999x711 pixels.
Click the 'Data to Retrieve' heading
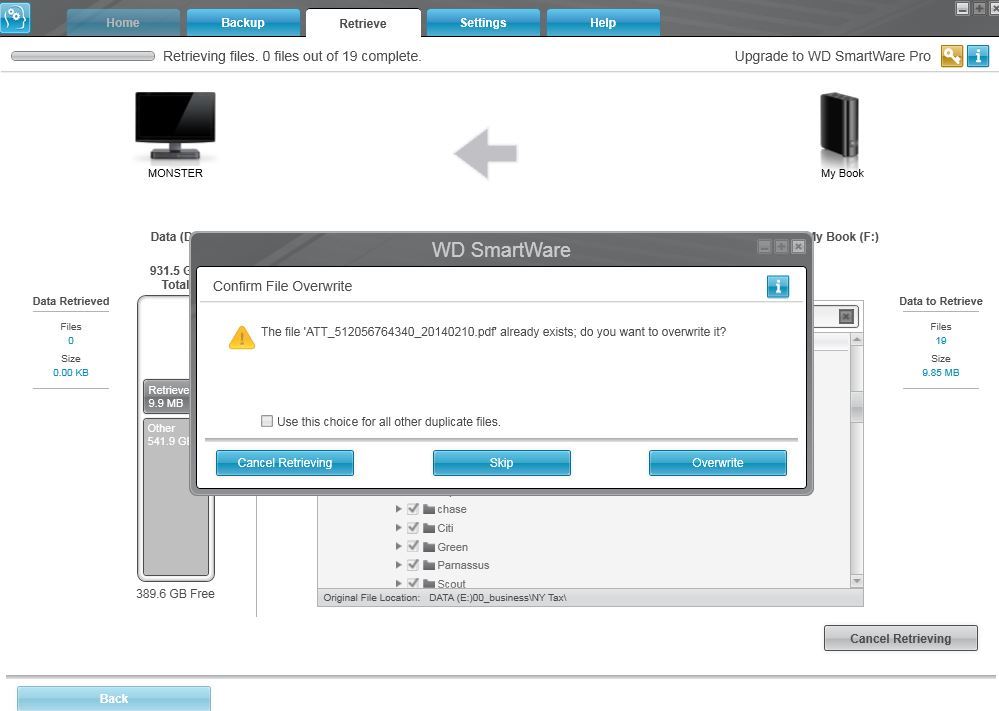tap(940, 301)
